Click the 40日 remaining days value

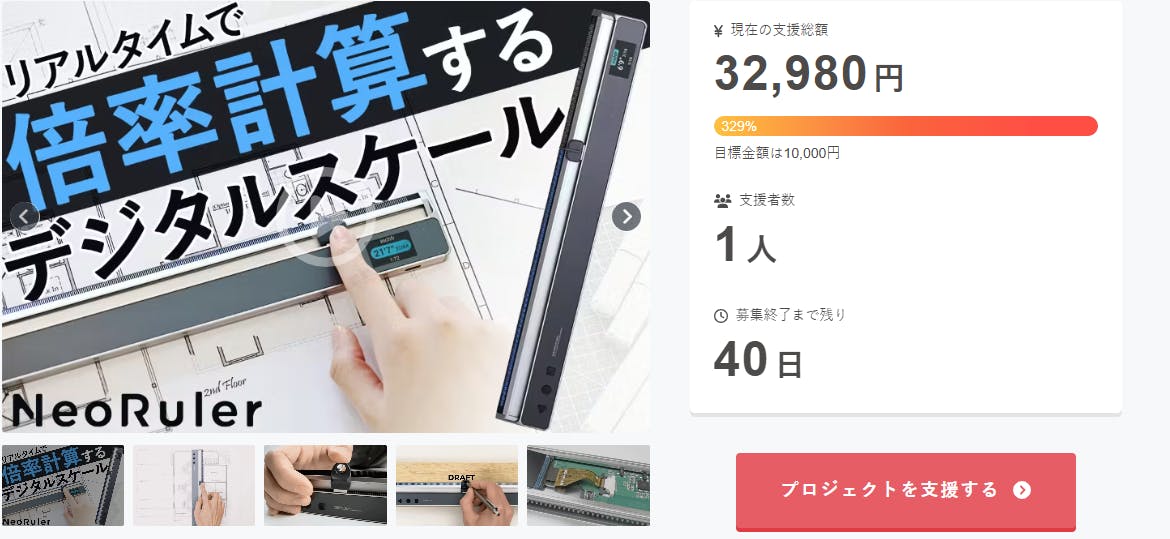[758, 360]
